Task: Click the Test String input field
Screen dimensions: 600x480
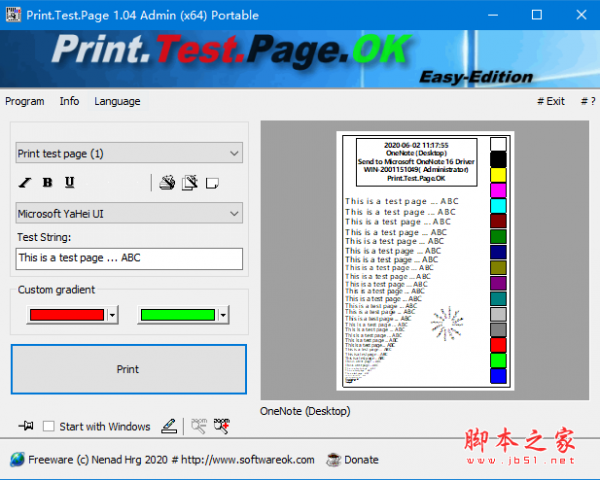Action: 129,258
